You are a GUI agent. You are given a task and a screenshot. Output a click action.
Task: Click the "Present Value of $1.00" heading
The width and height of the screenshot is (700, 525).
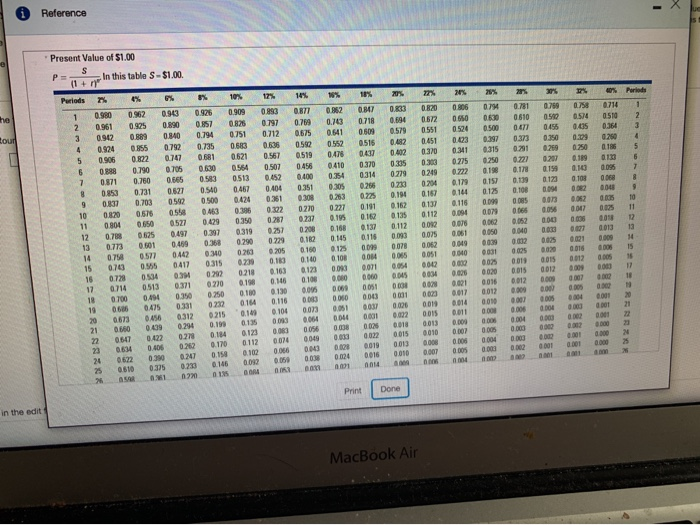[x=92, y=58]
